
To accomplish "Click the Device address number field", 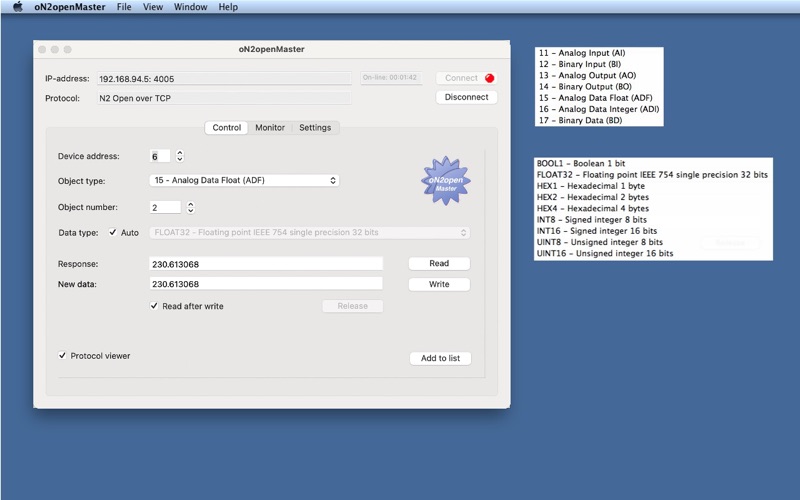I will tap(160, 156).
